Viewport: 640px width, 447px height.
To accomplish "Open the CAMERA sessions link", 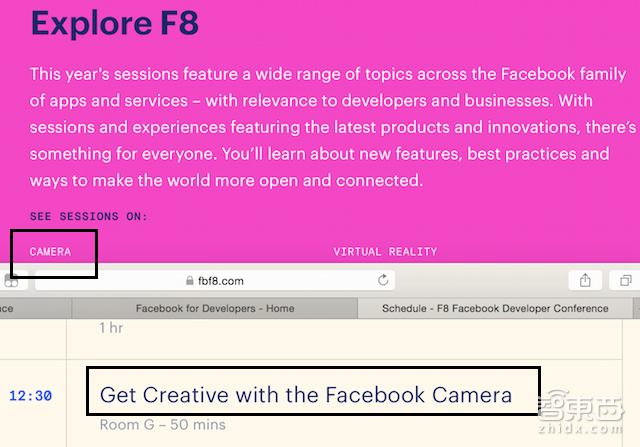I will [51, 252].
